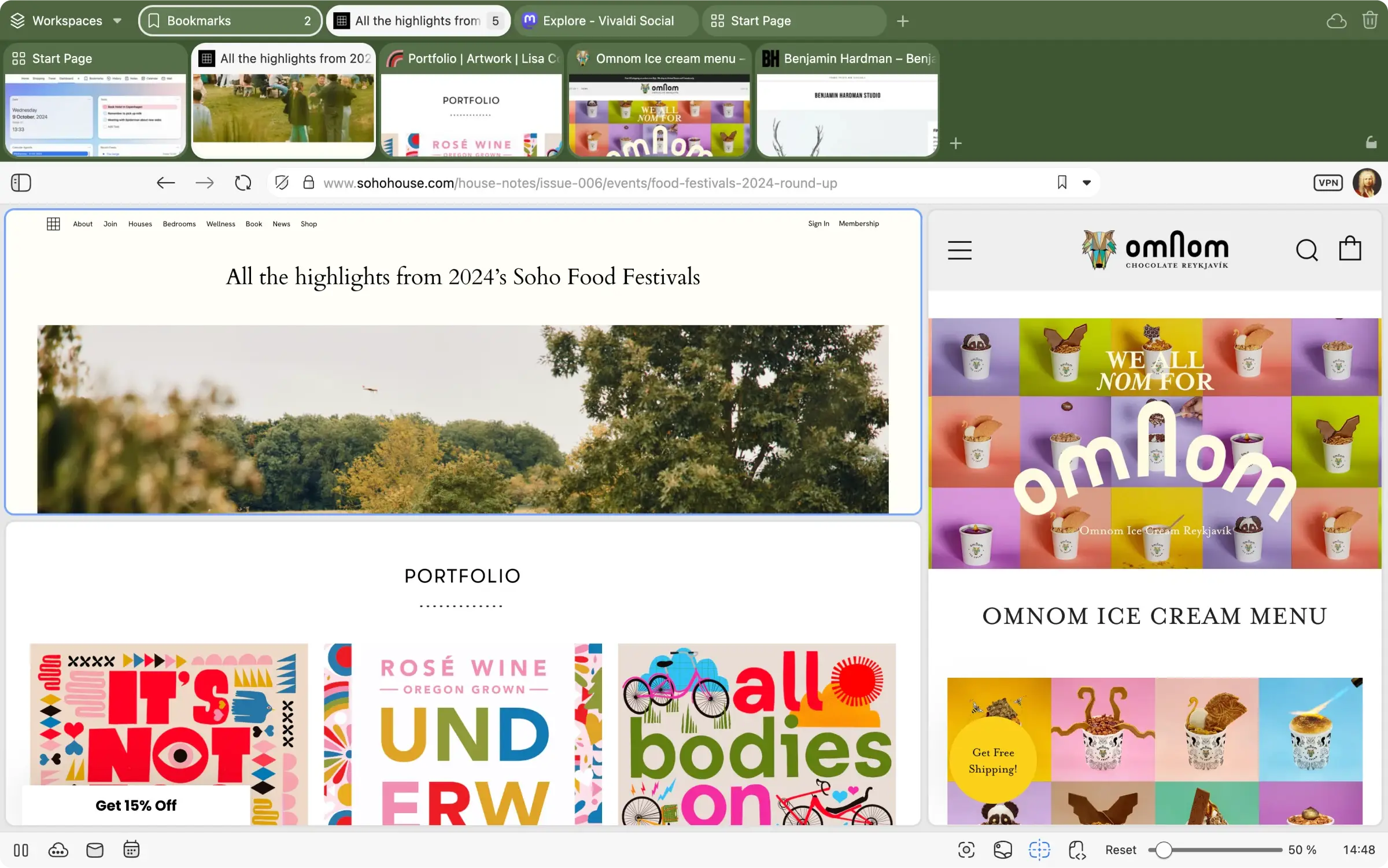Open the Mail panel from the status bar
The width and height of the screenshot is (1388, 868).
(x=95, y=850)
